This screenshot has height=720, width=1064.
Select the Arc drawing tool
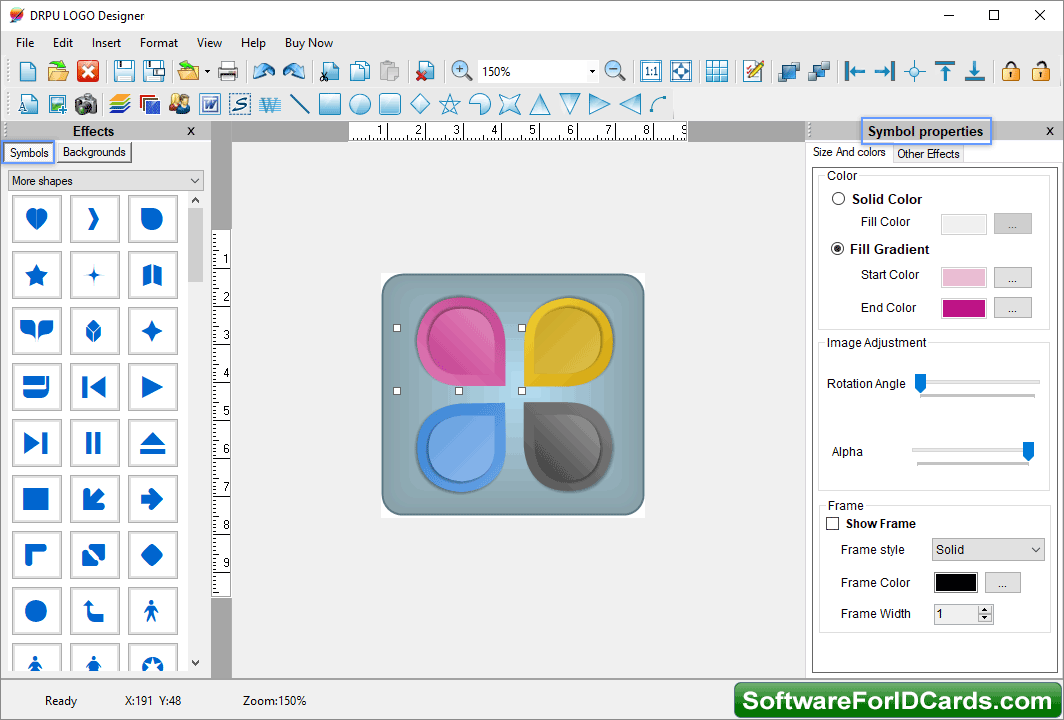(x=658, y=104)
